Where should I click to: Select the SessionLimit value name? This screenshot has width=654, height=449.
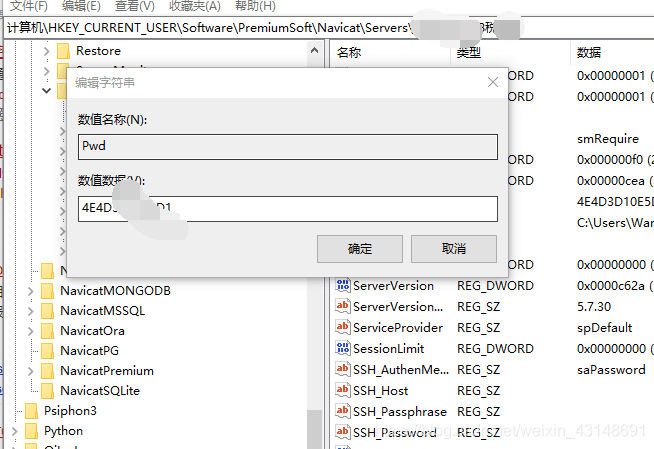pos(388,349)
